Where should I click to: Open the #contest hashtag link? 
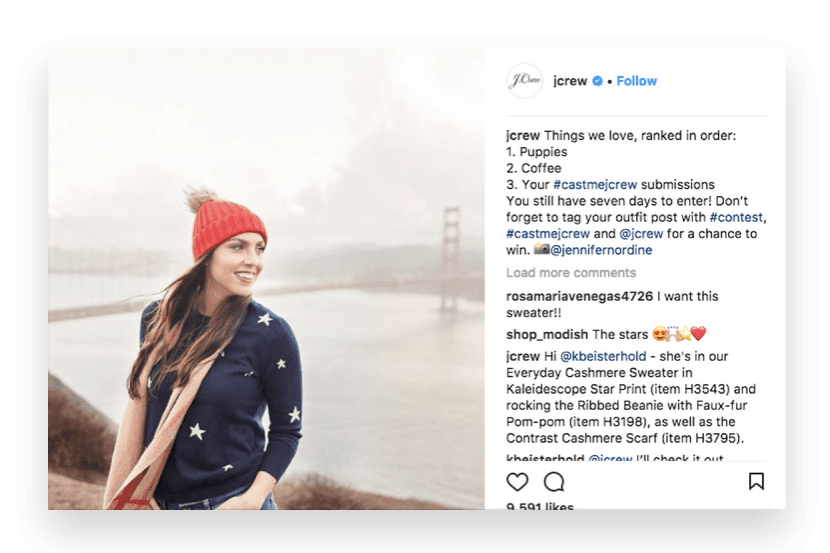[x=736, y=217]
